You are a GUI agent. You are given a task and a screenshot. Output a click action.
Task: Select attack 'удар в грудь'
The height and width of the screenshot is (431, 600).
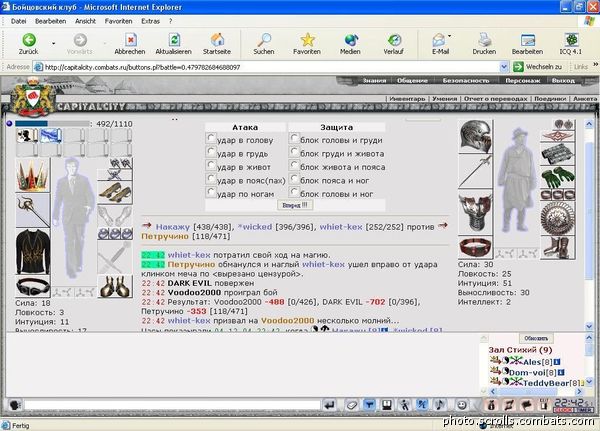coord(211,152)
